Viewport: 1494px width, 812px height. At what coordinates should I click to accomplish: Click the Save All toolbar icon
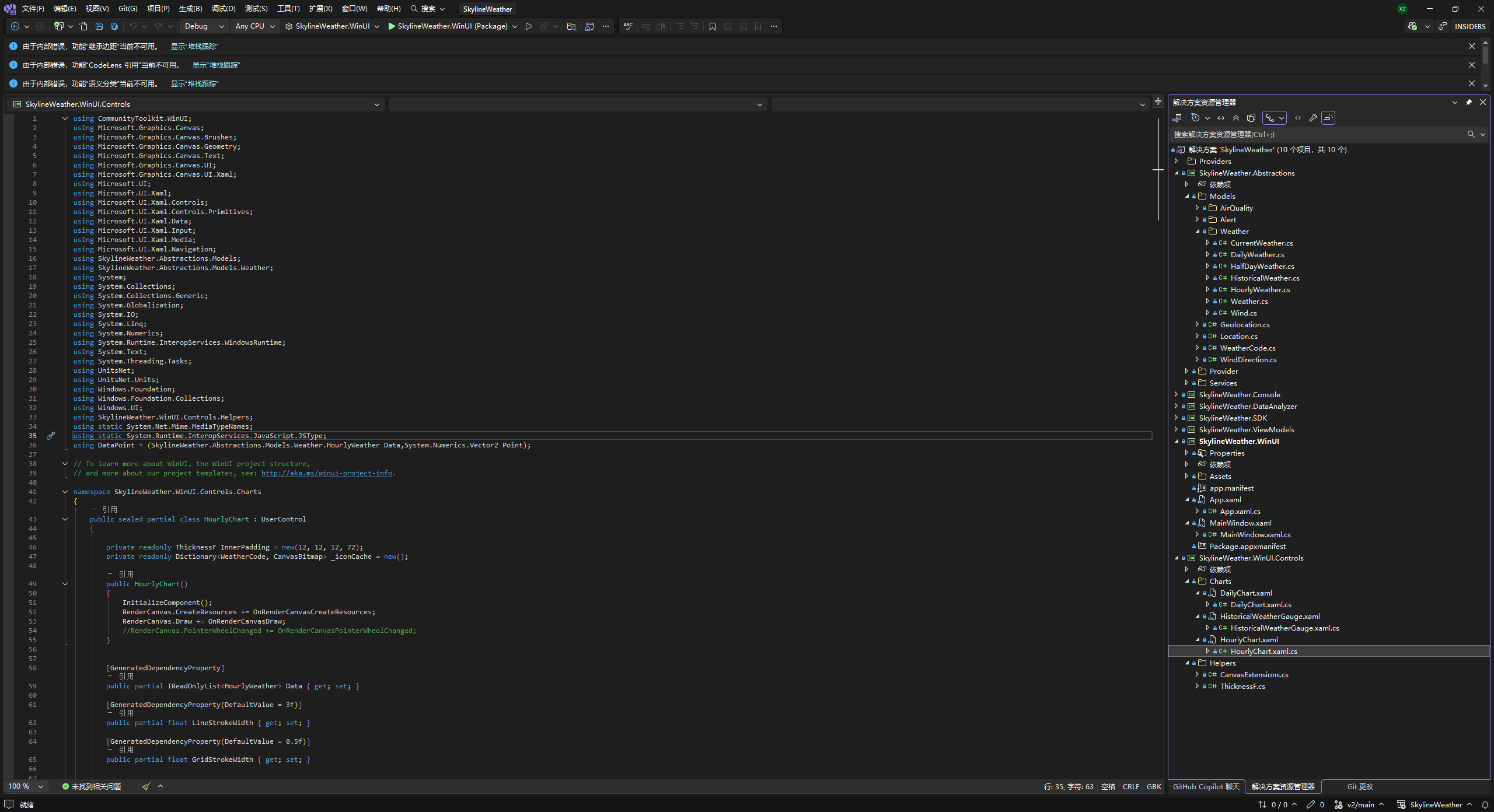(114, 26)
